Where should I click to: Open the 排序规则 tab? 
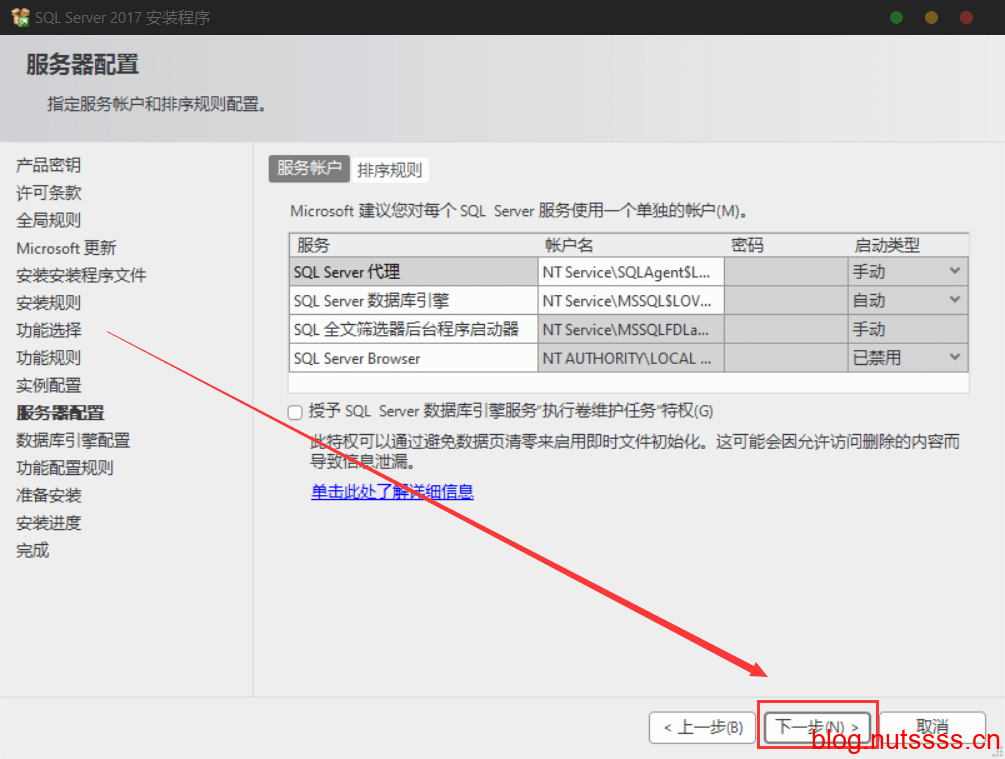coord(390,170)
